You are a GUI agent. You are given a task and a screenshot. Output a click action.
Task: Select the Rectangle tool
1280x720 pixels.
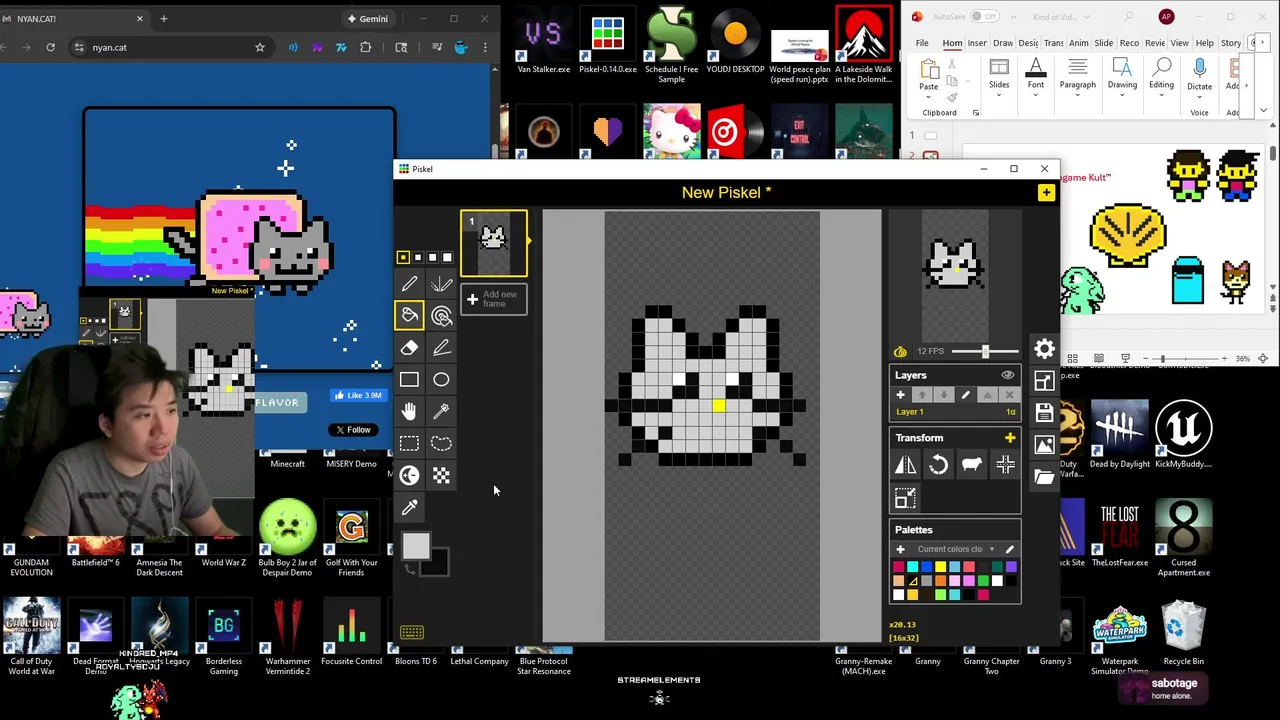tap(409, 380)
